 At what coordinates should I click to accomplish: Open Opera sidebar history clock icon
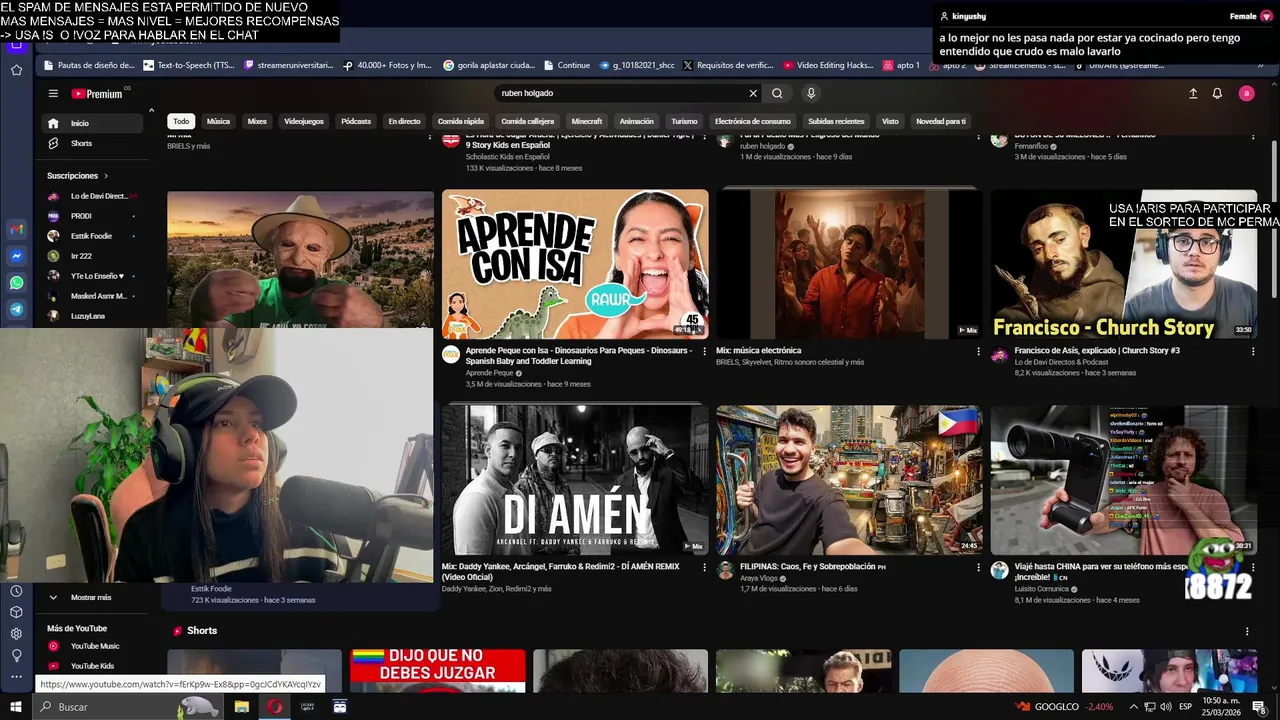click(x=16, y=590)
